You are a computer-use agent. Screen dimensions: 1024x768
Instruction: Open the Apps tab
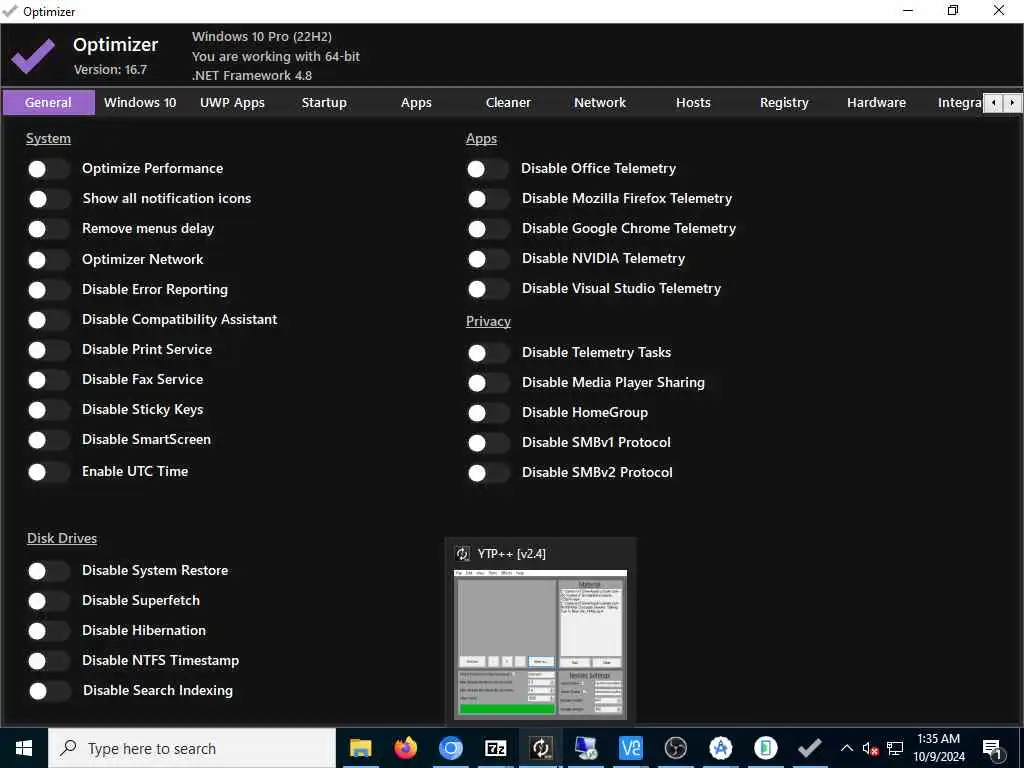(x=416, y=103)
